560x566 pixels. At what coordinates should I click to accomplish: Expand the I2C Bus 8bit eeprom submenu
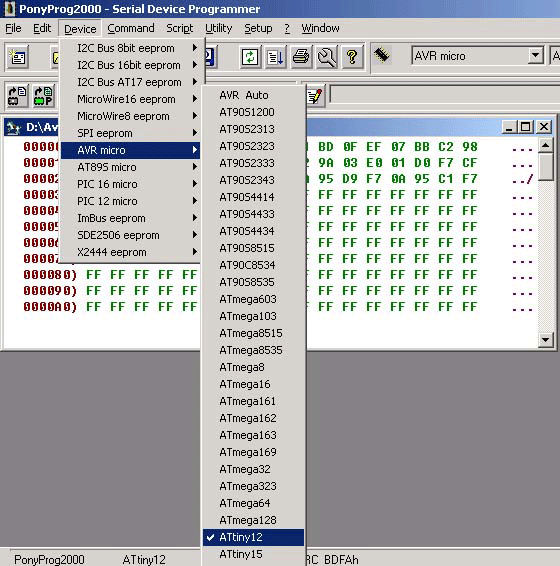[130, 48]
